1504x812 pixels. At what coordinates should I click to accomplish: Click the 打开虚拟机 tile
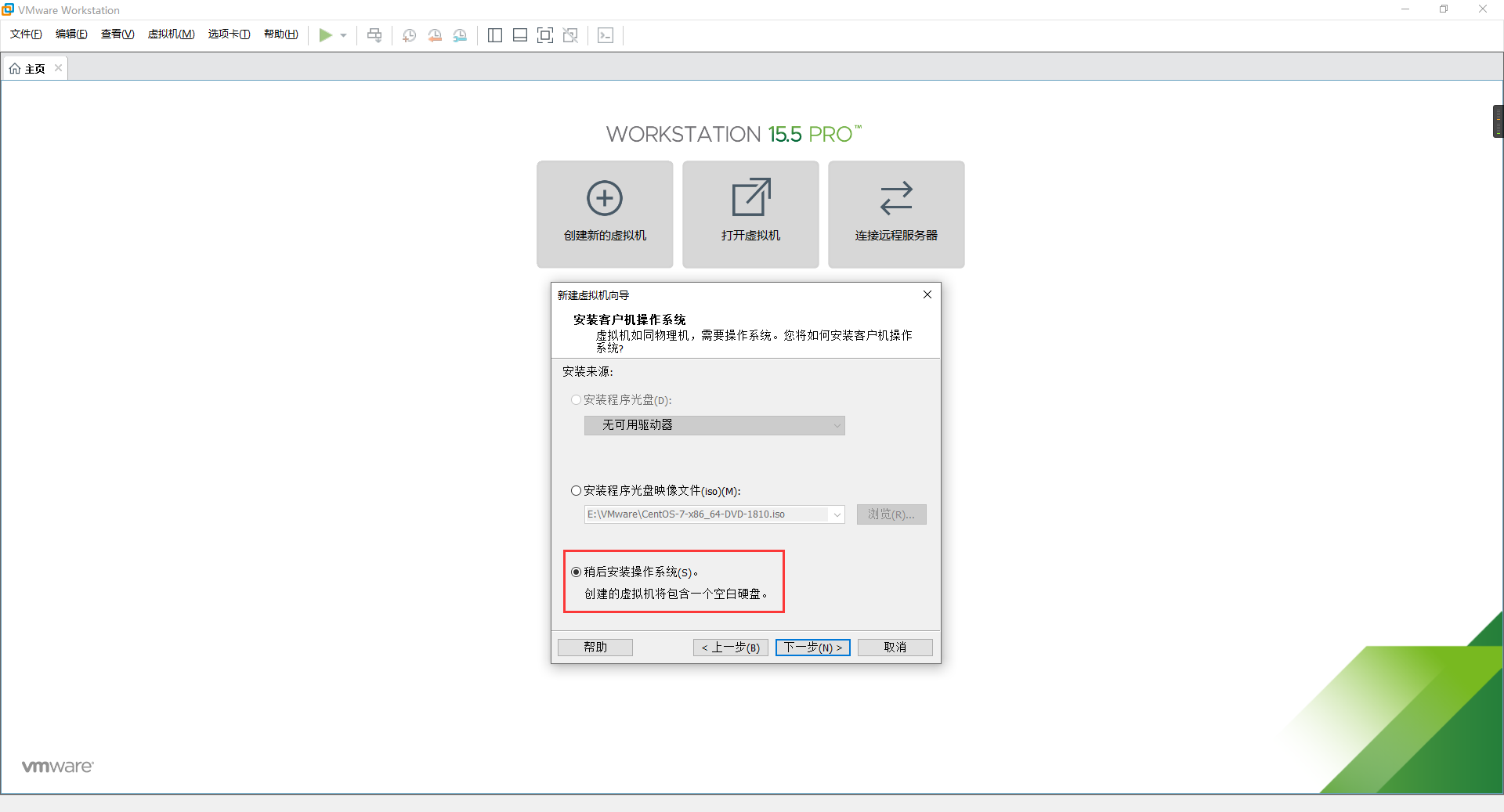(x=750, y=215)
